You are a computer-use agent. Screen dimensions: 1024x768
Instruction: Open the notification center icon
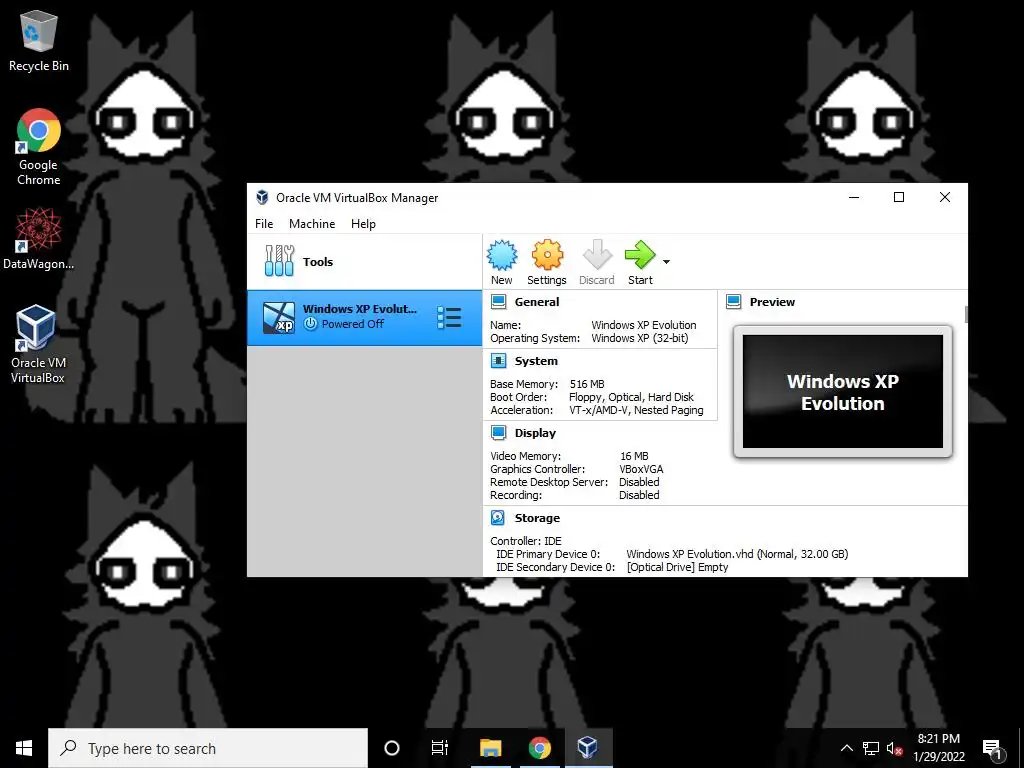(992, 748)
